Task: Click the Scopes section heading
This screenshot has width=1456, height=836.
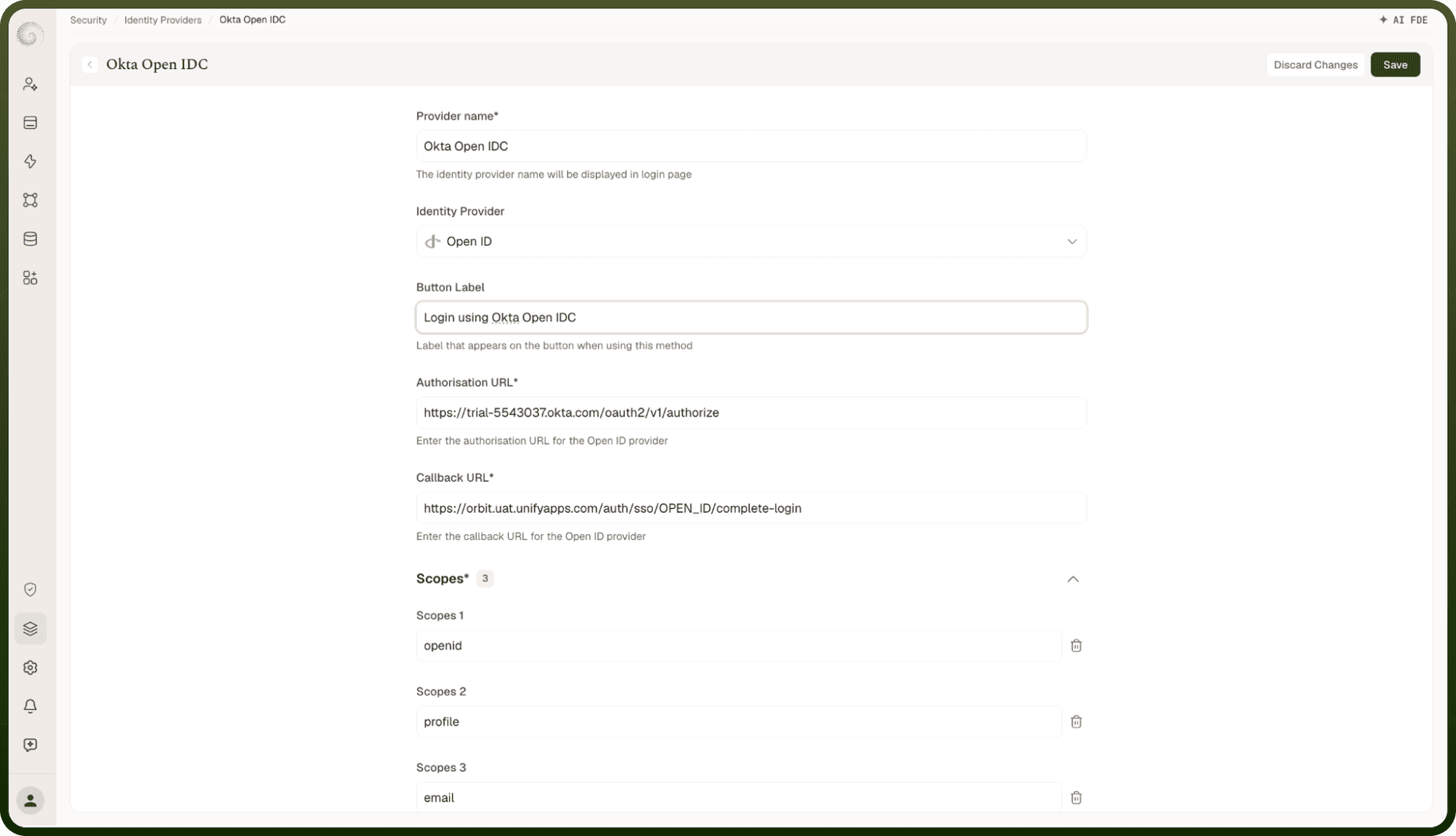Action: click(442, 578)
